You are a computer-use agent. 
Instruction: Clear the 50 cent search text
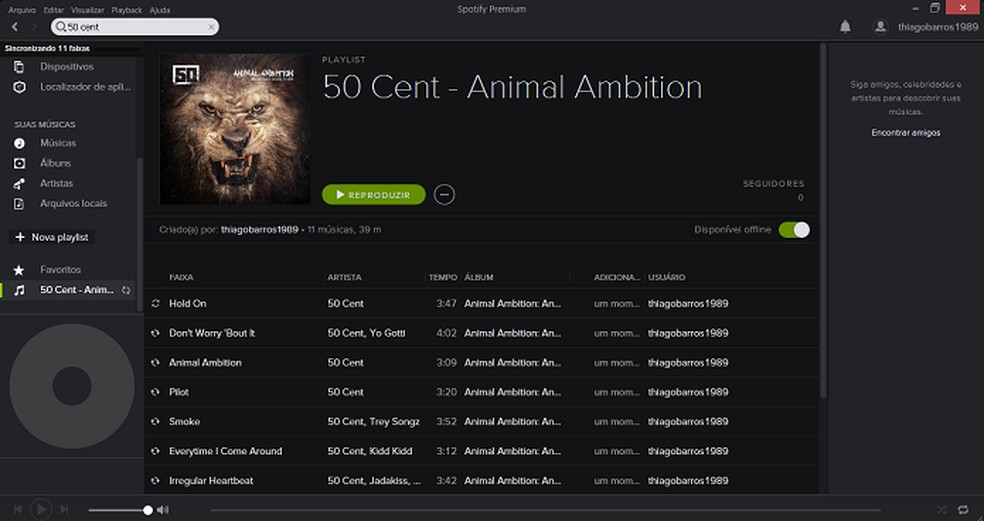(x=211, y=27)
